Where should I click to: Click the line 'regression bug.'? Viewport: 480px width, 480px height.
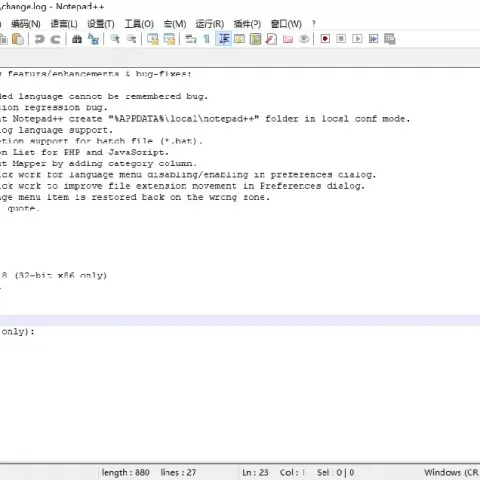click(54, 108)
